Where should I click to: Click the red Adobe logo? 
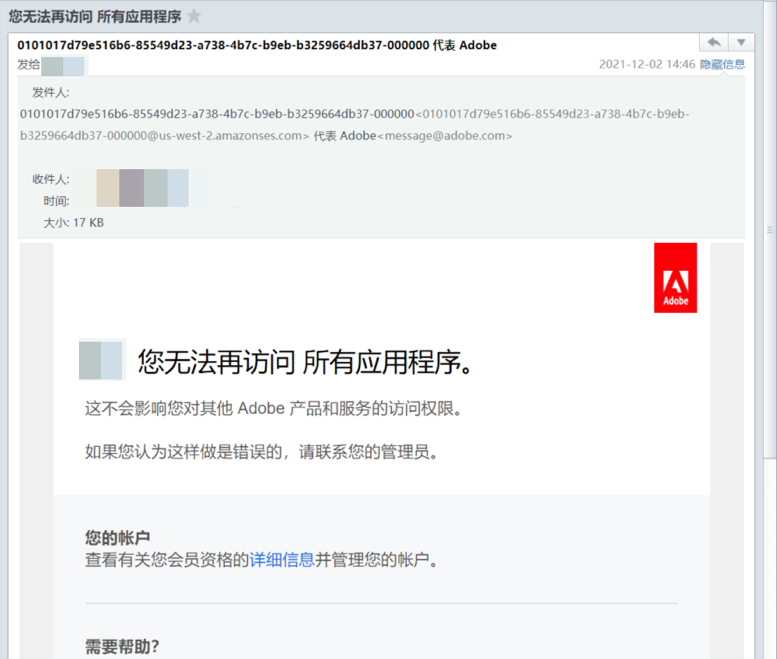click(675, 277)
